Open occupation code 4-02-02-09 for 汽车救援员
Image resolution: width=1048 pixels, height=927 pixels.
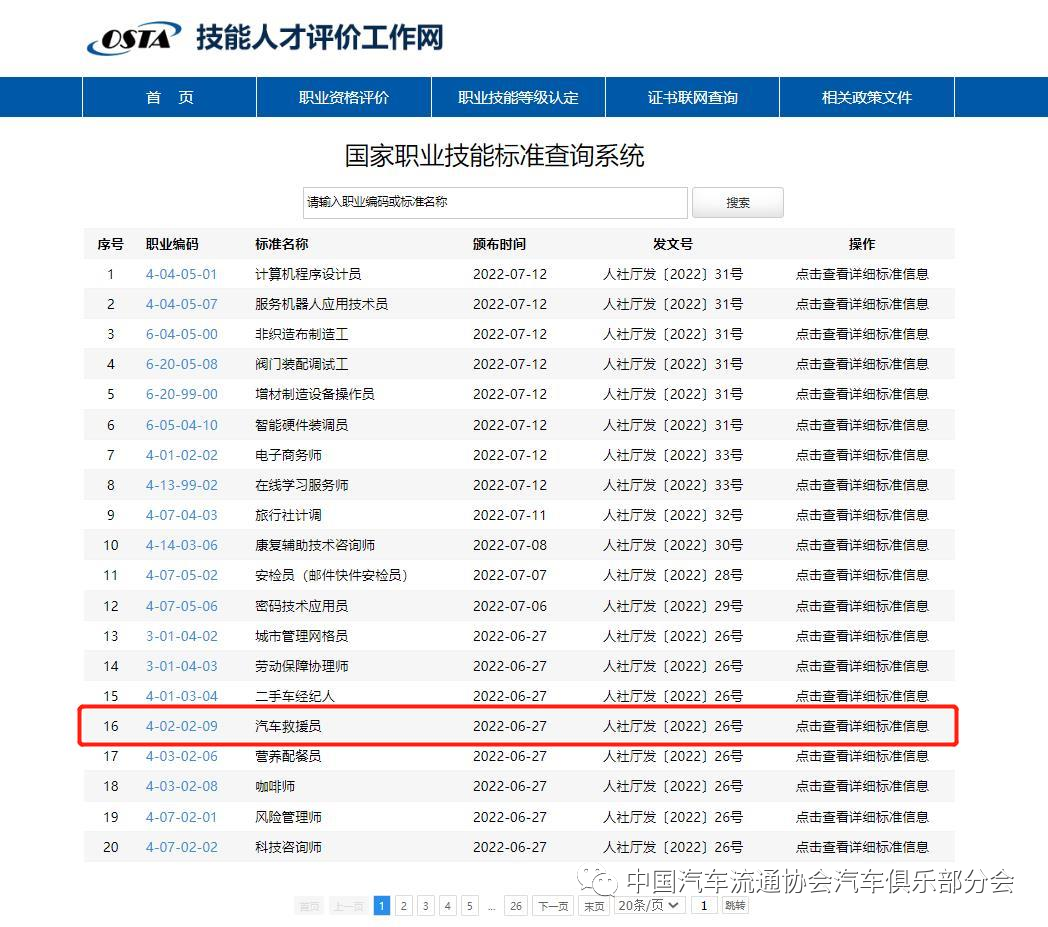pyautogui.click(x=181, y=726)
